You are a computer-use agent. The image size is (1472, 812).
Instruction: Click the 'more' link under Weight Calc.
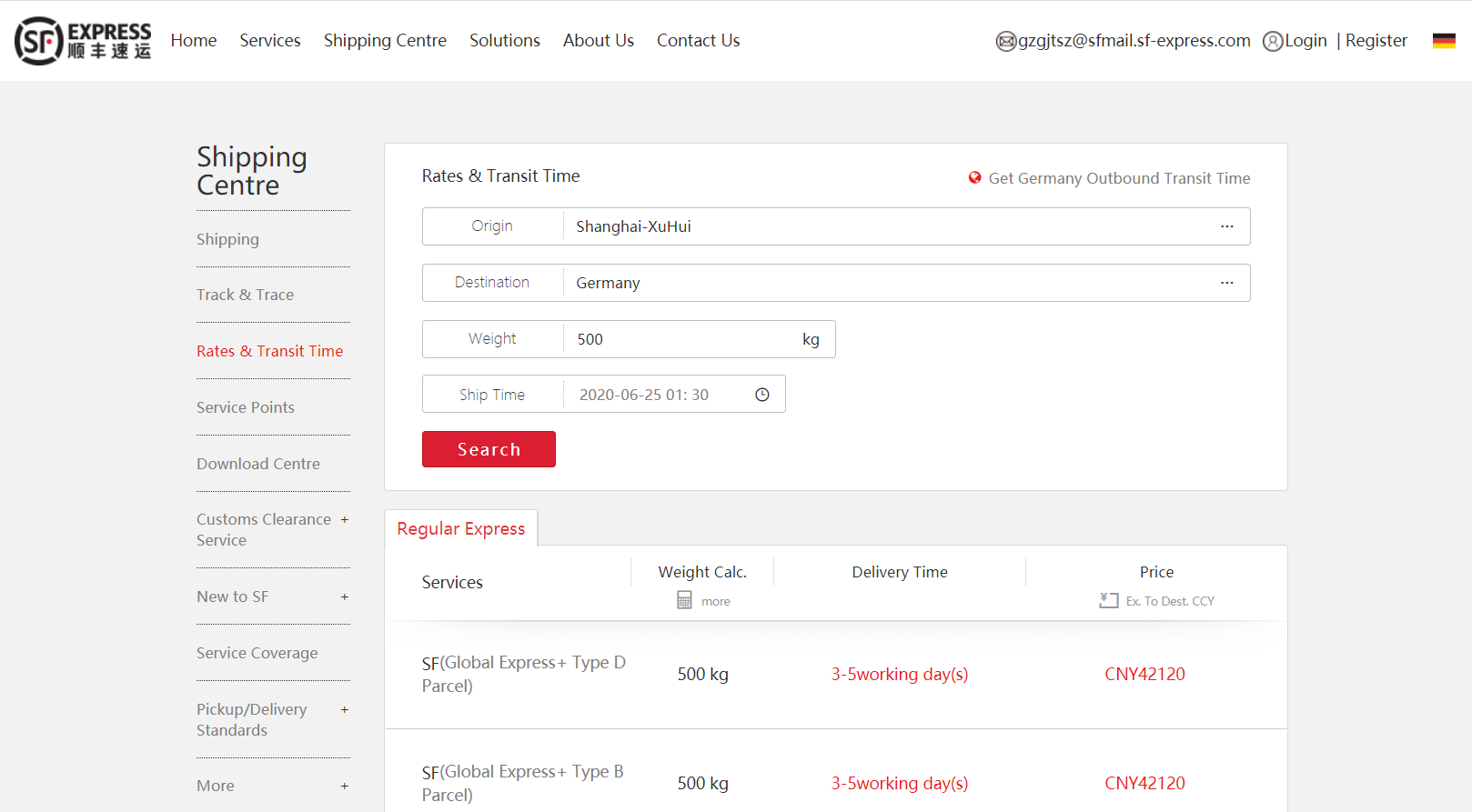click(716, 601)
